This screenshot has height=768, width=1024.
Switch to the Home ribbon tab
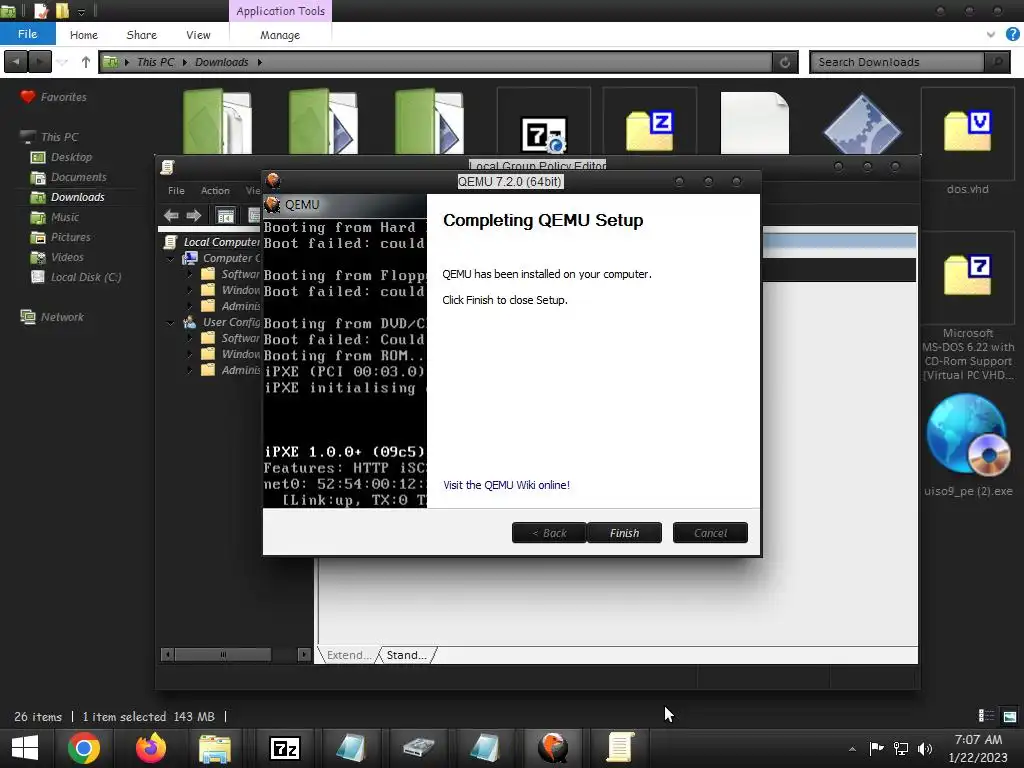pos(84,35)
